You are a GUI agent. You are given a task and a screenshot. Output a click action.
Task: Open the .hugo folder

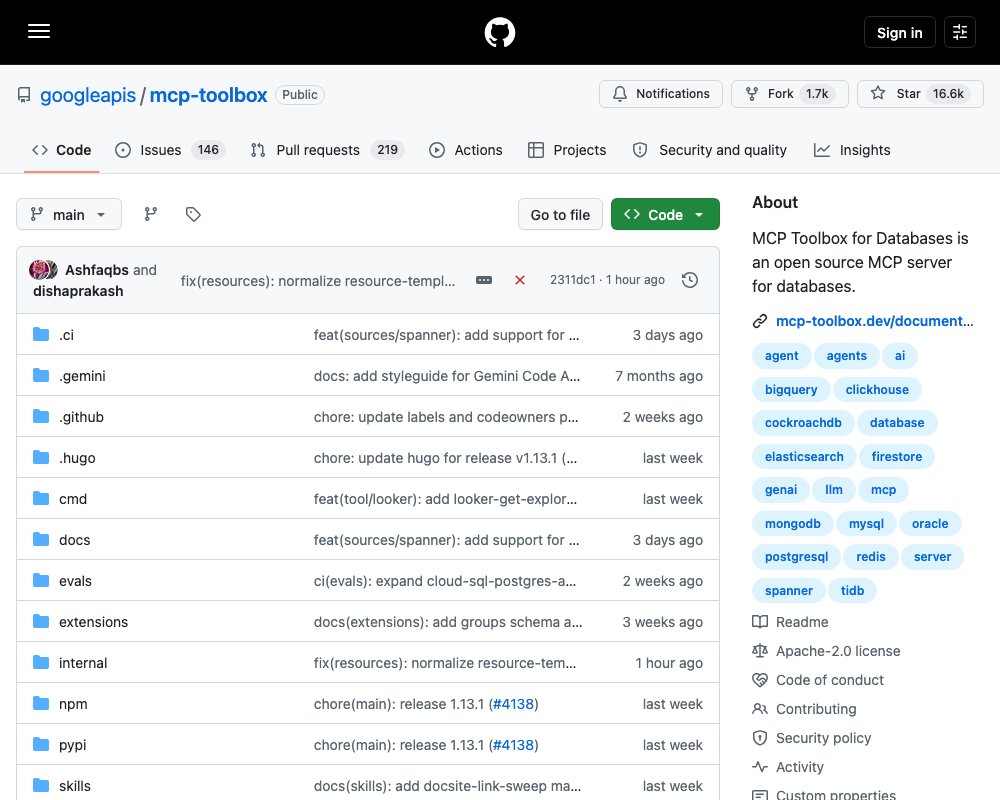[x=77, y=458]
